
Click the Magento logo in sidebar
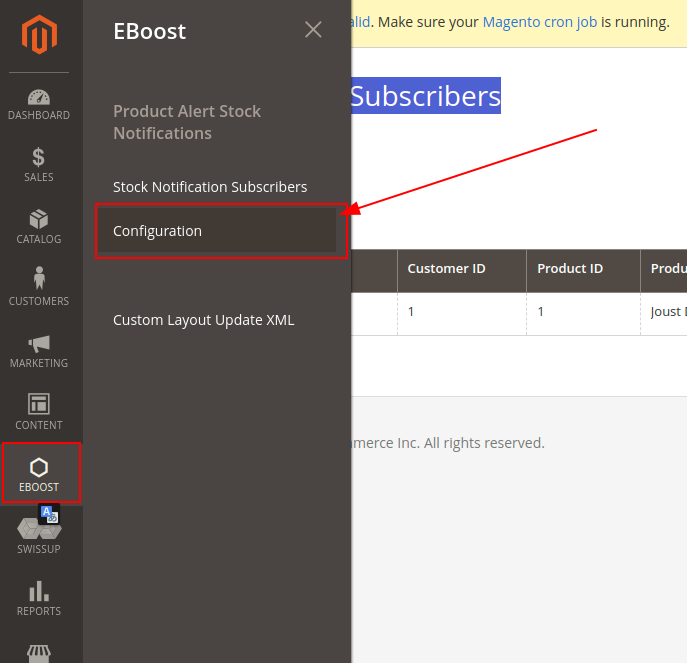pyautogui.click(x=40, y=37)
